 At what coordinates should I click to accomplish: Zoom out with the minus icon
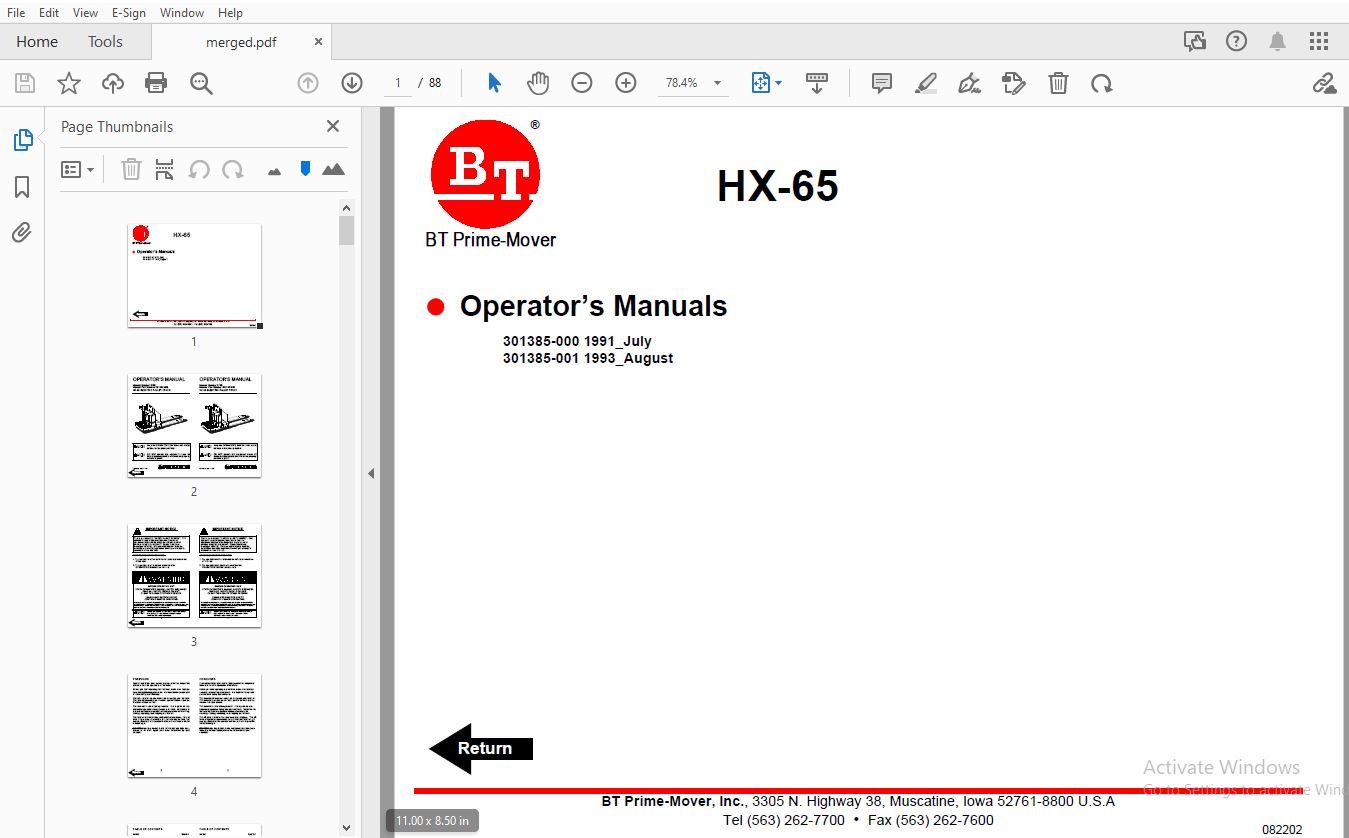(582, 83)
